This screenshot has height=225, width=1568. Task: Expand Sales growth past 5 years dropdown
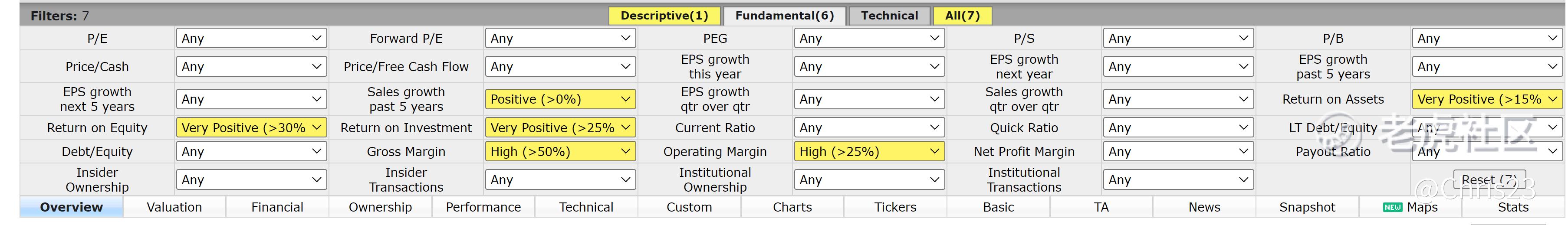click(x=559, y=99)
